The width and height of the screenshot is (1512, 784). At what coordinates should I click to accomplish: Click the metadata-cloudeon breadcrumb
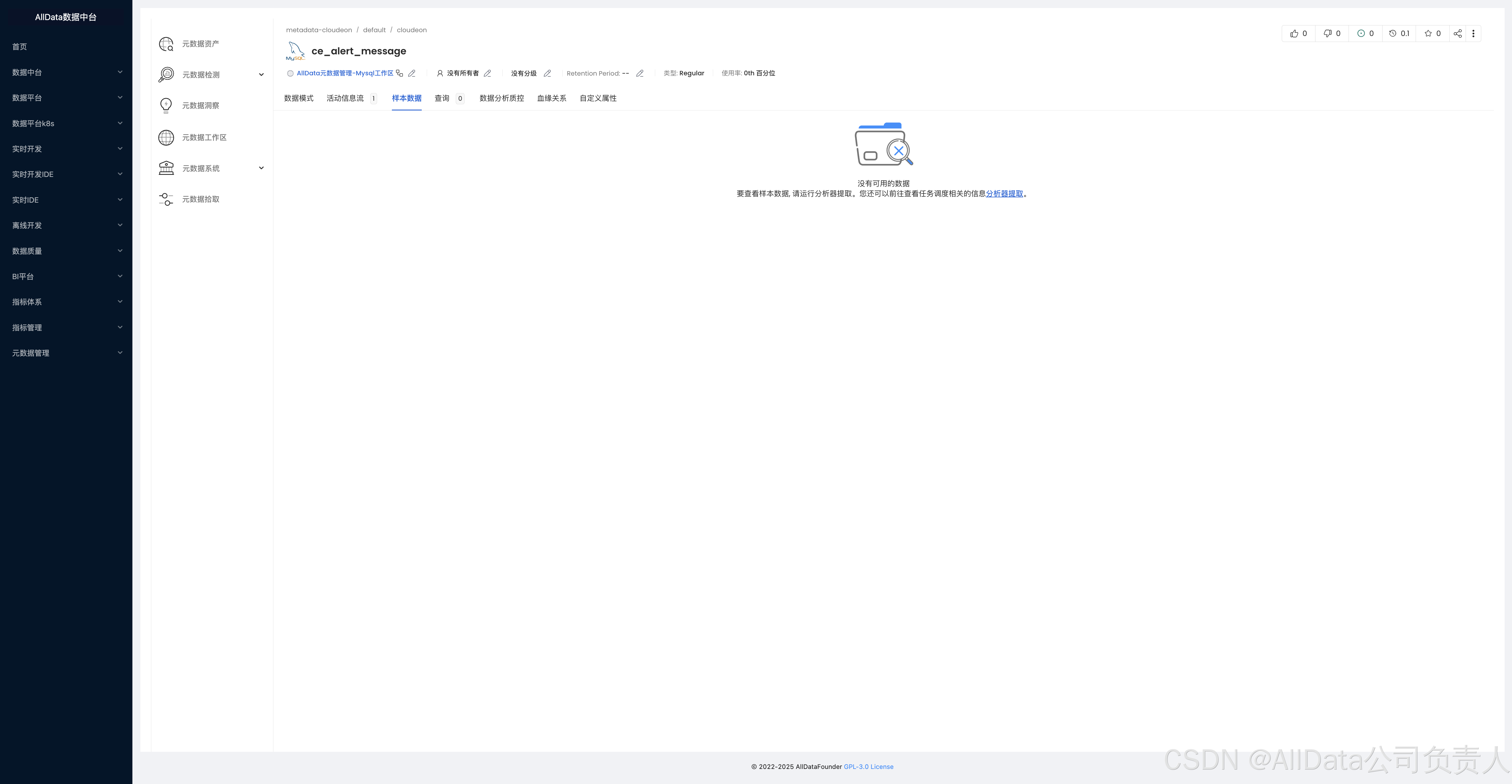(319, 30)
